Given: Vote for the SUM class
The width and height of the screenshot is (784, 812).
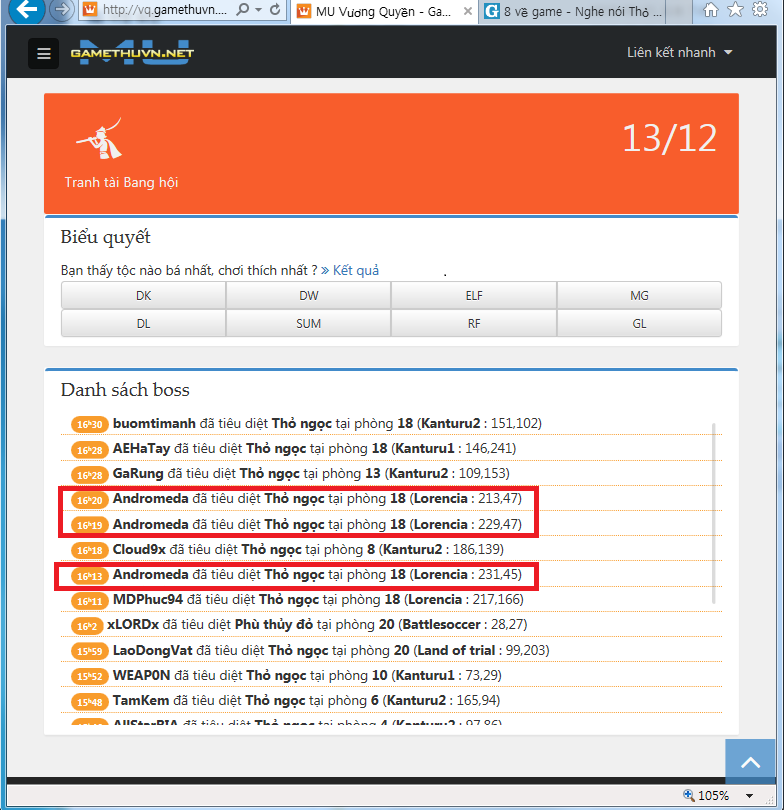Looking at the screenshot, I should 308,324.
